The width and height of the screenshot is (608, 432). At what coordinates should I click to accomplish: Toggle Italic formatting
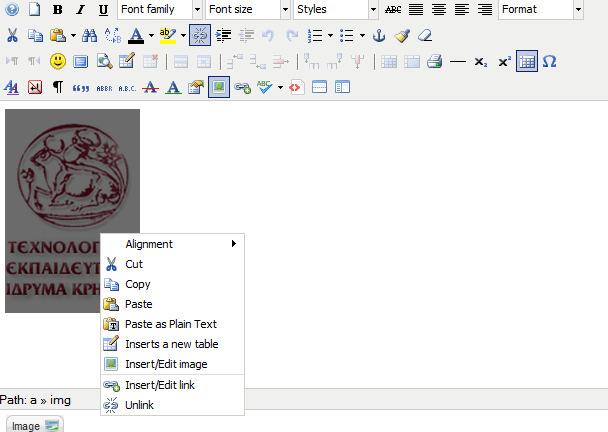point(80,9)
